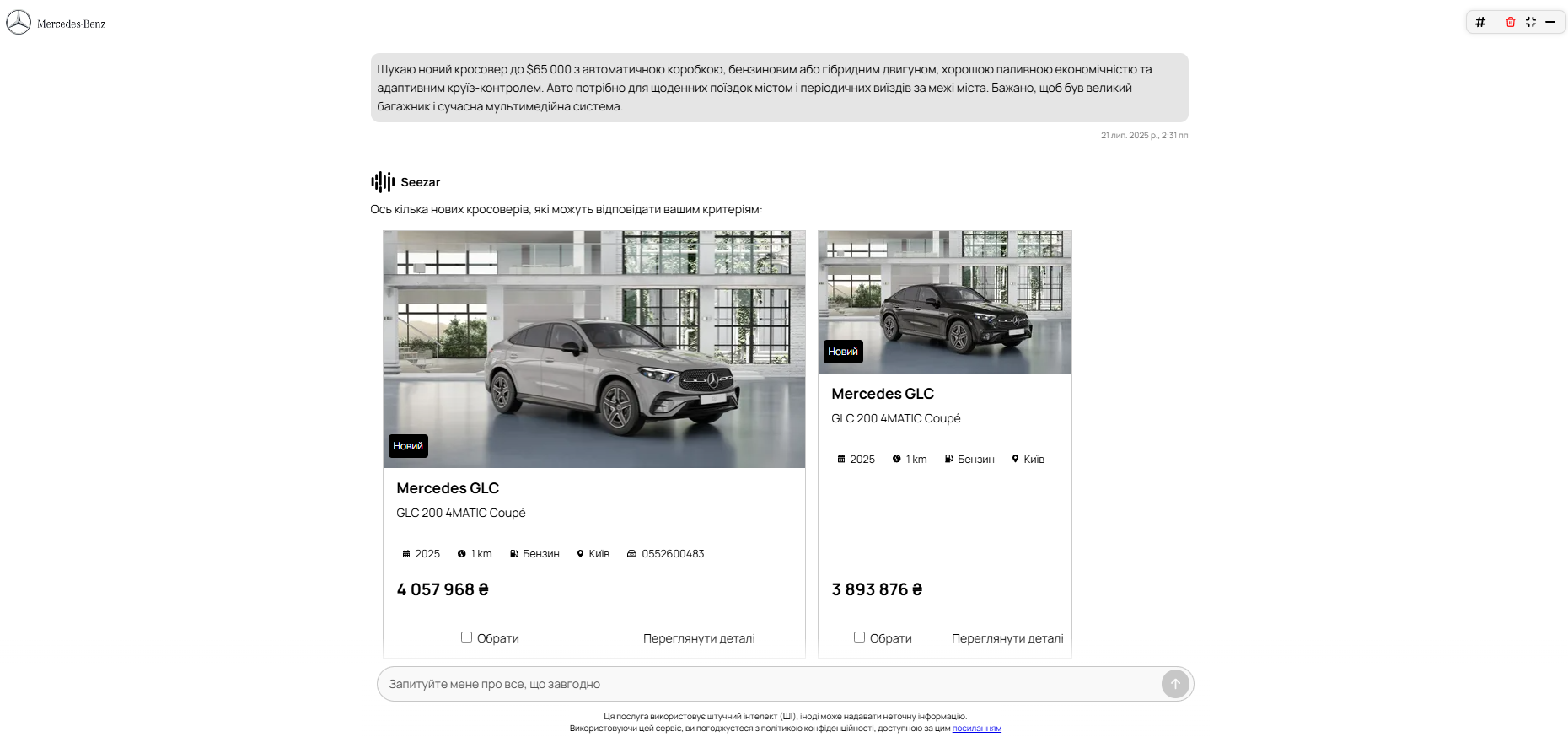Viewport: 1568px width, 737px height.
Task: Click Mercedes GLC title on first card
Action: click(448, 488)
